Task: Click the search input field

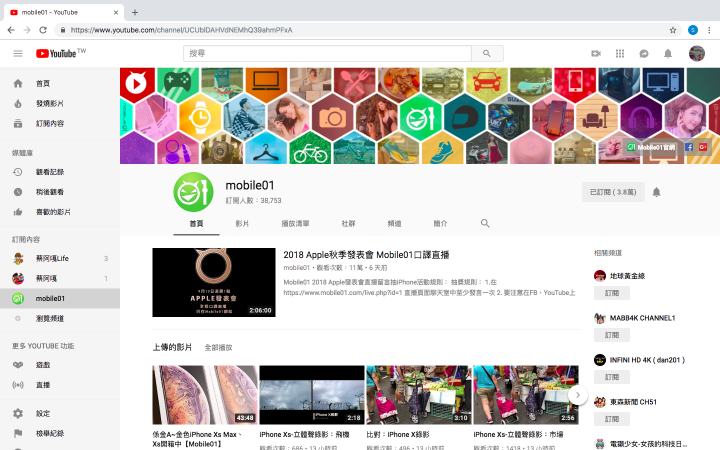Action: pos(327,53)
